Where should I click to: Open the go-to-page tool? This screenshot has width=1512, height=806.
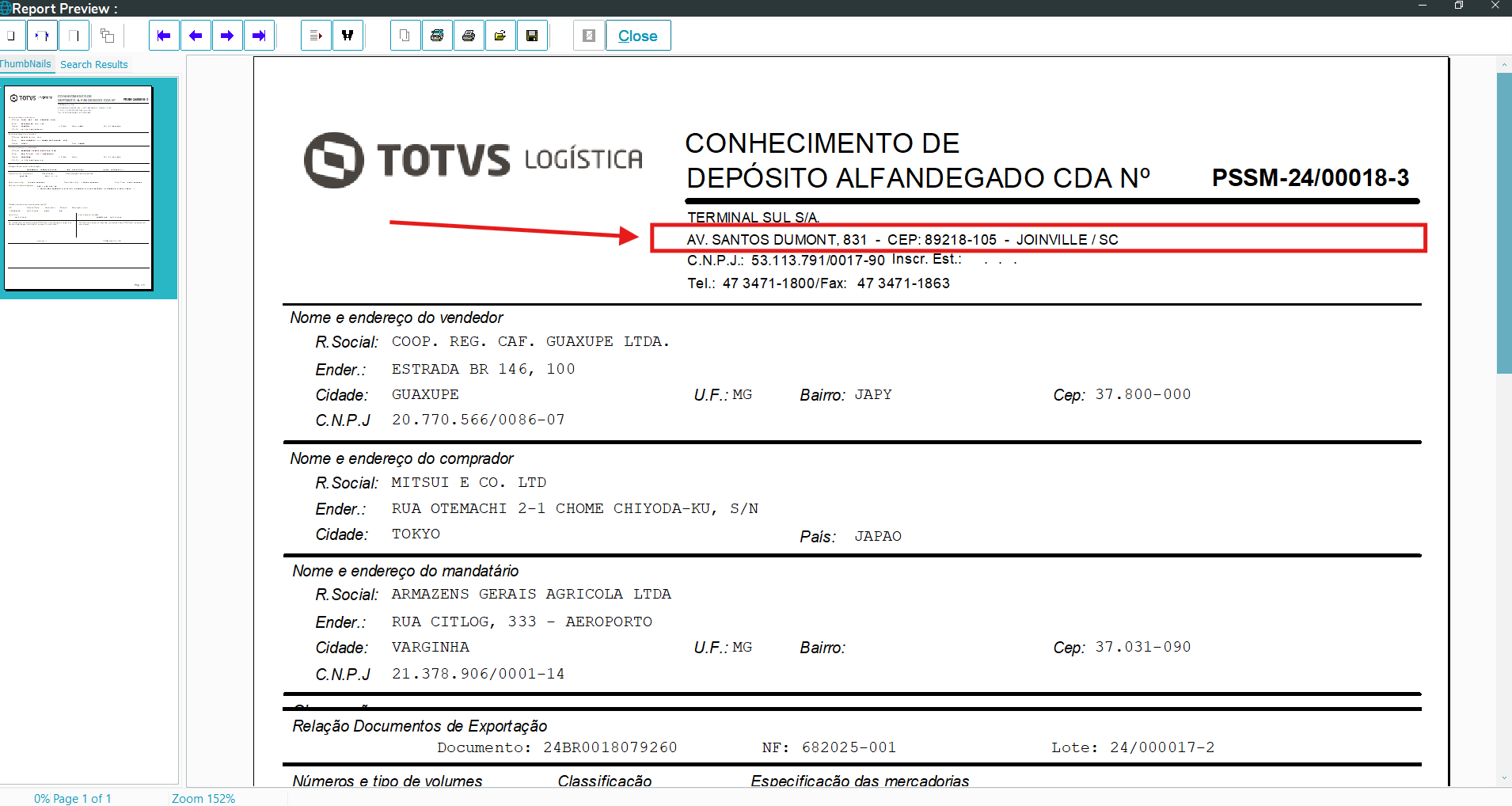[316, 36]
